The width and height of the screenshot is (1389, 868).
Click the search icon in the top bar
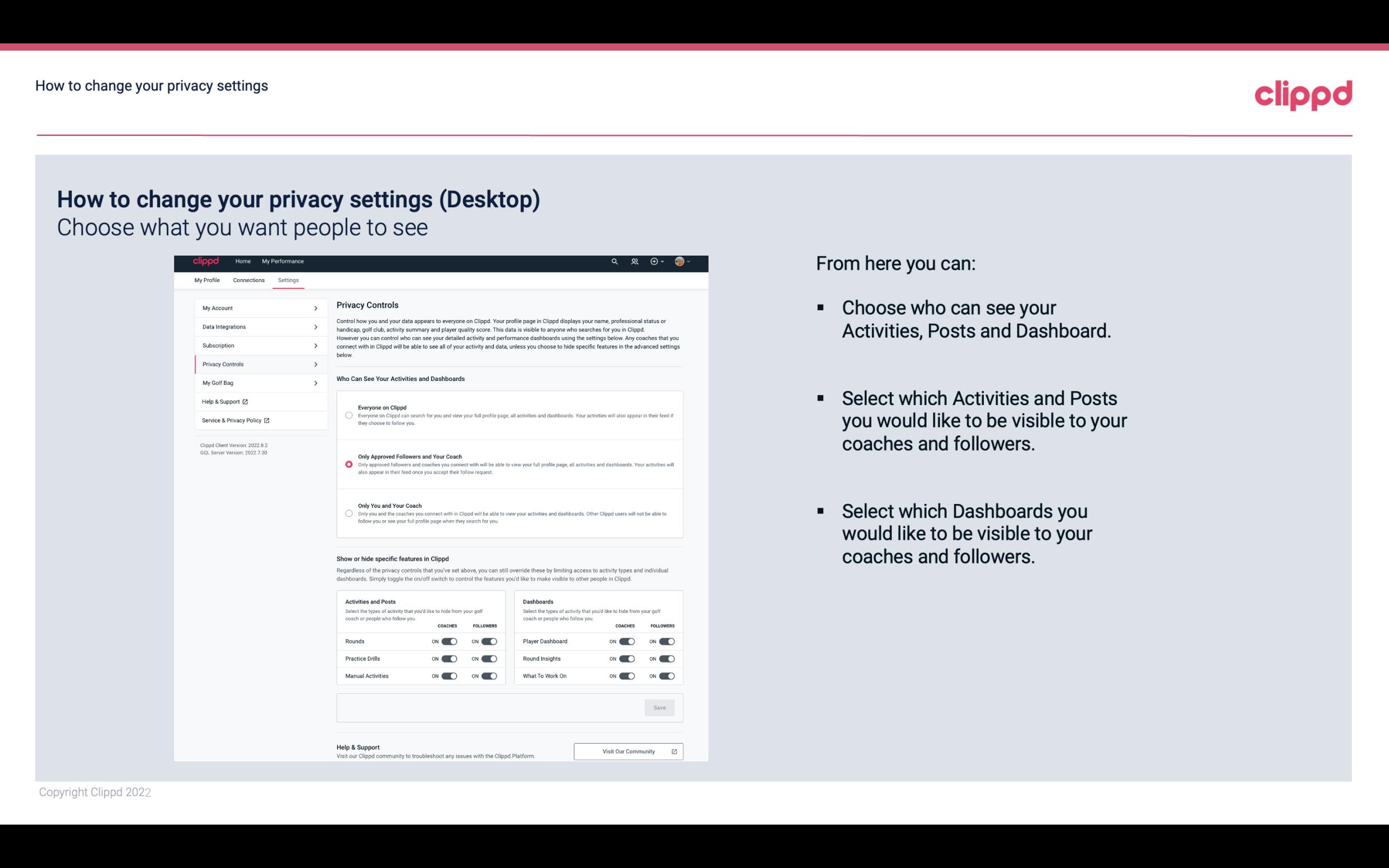[x=614, y=261]
